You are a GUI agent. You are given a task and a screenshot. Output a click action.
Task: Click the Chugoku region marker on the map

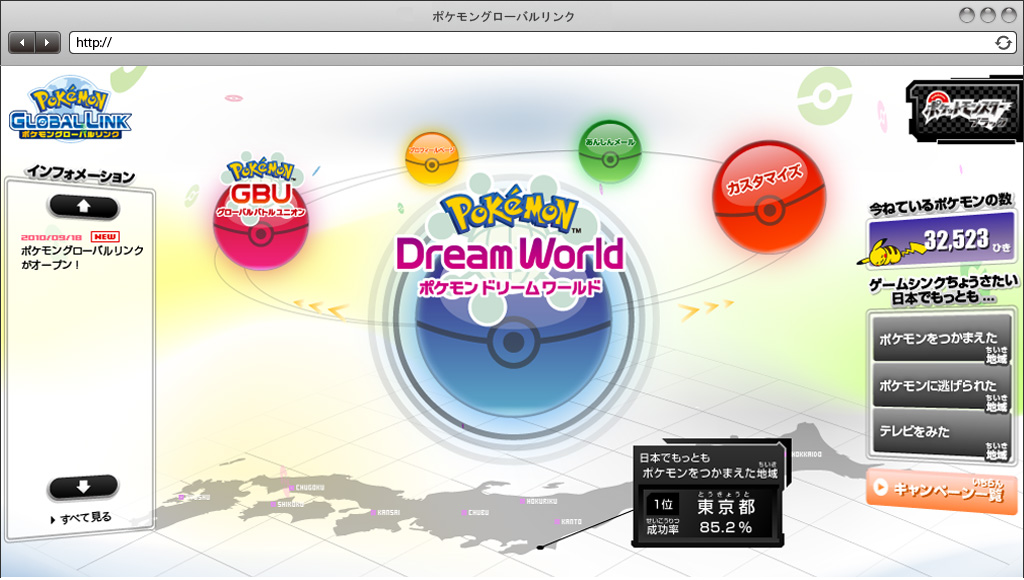click(x=291, y=488)
